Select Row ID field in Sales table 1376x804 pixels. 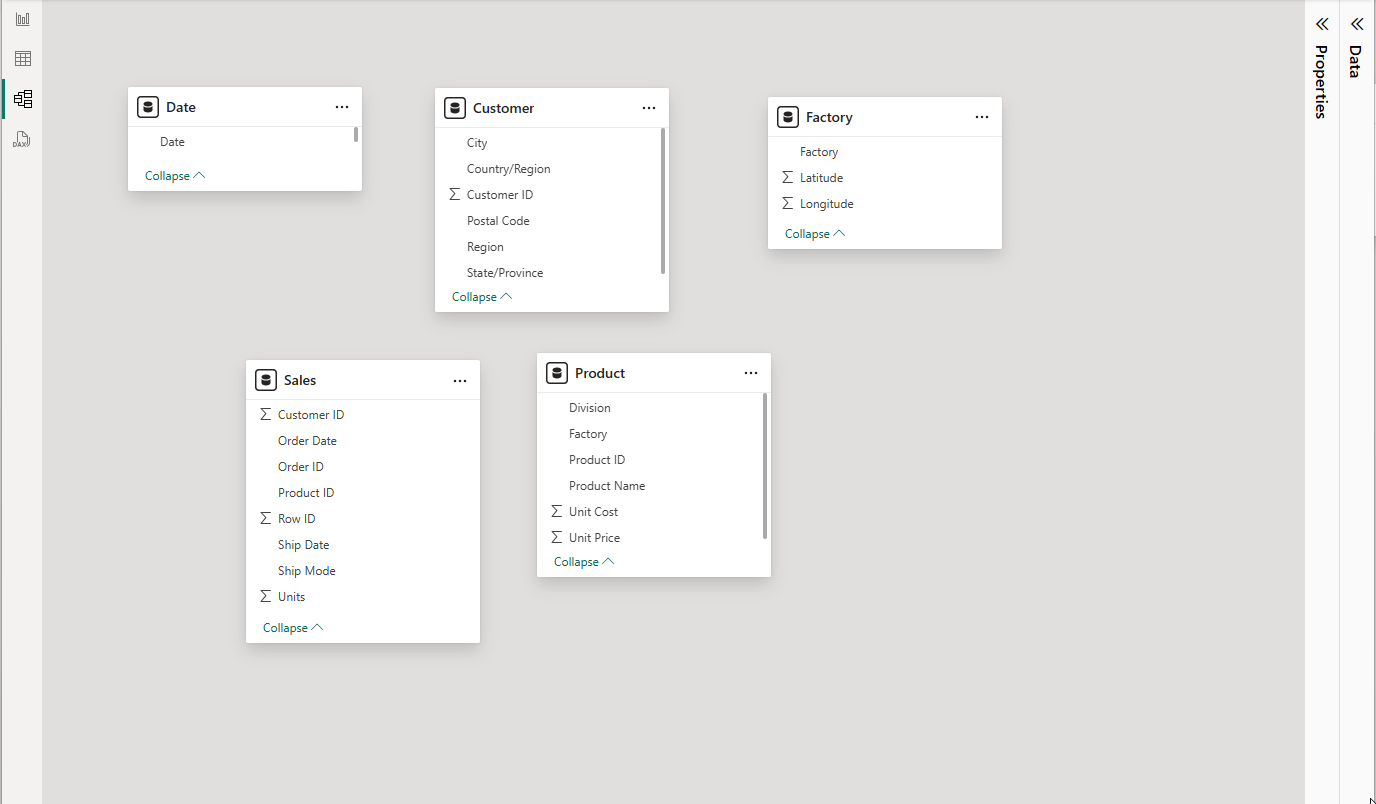(x=363, y=519)
